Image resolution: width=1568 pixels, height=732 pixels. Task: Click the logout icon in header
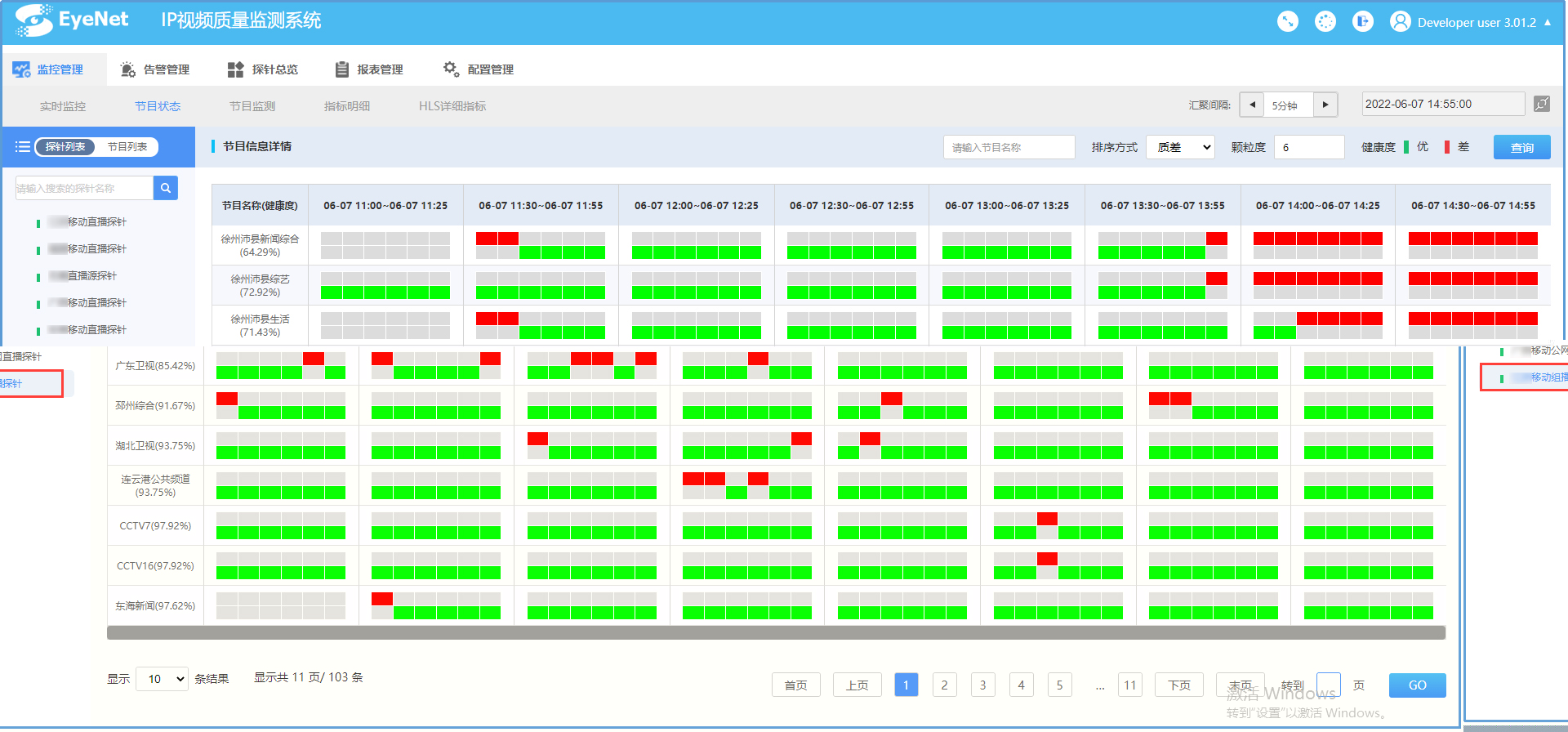click(x=1363, y=22)
